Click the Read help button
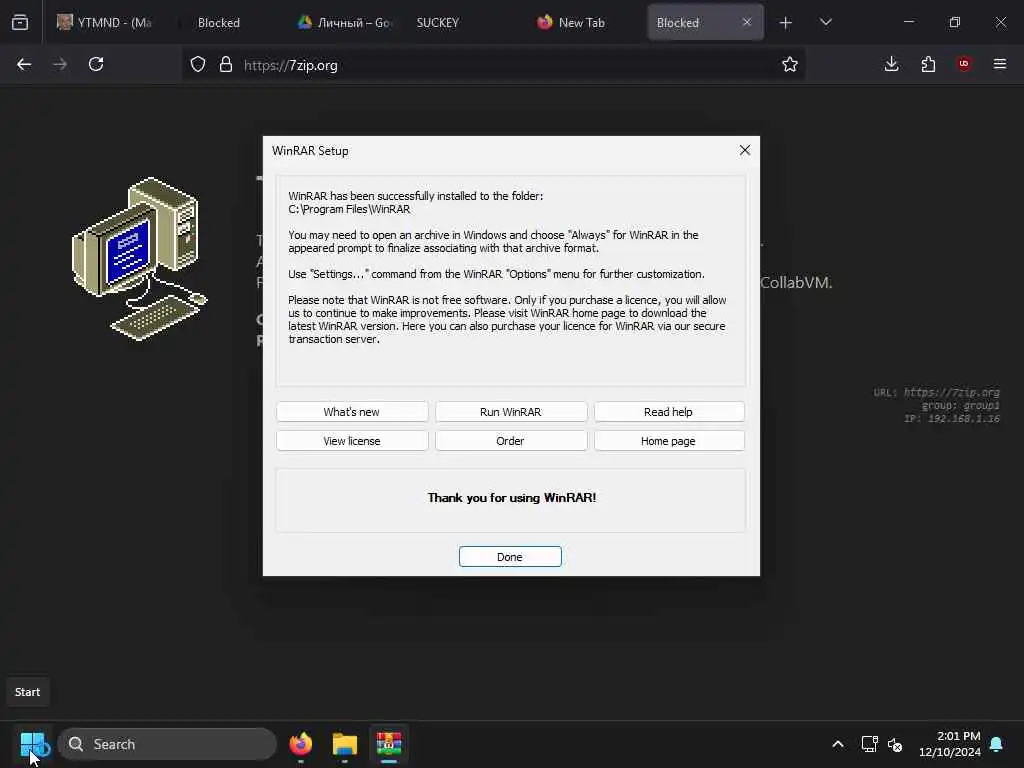This screenshot has width=1024, height=768. [x=669, y=412]
